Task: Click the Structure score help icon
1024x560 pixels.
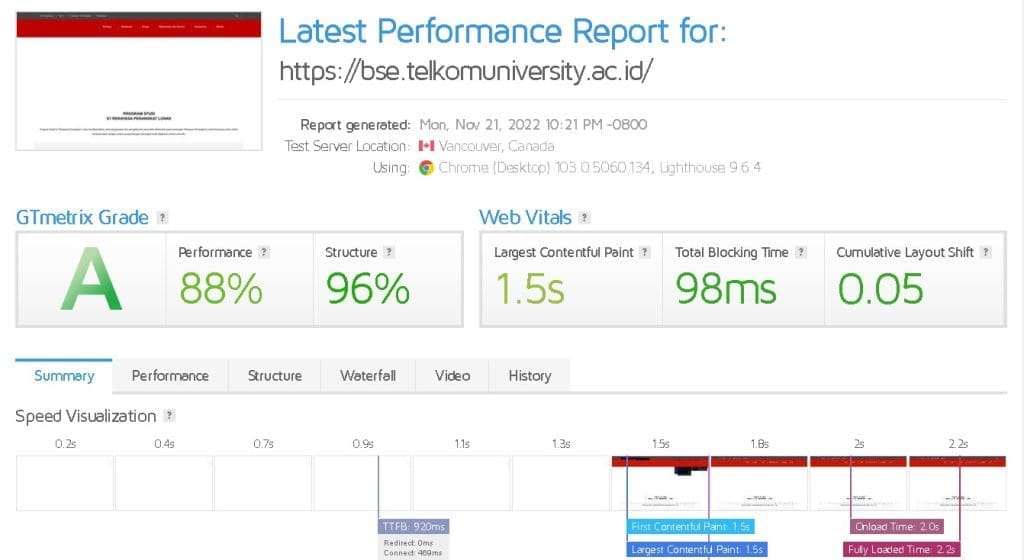Action: click(x=389, y=252)
